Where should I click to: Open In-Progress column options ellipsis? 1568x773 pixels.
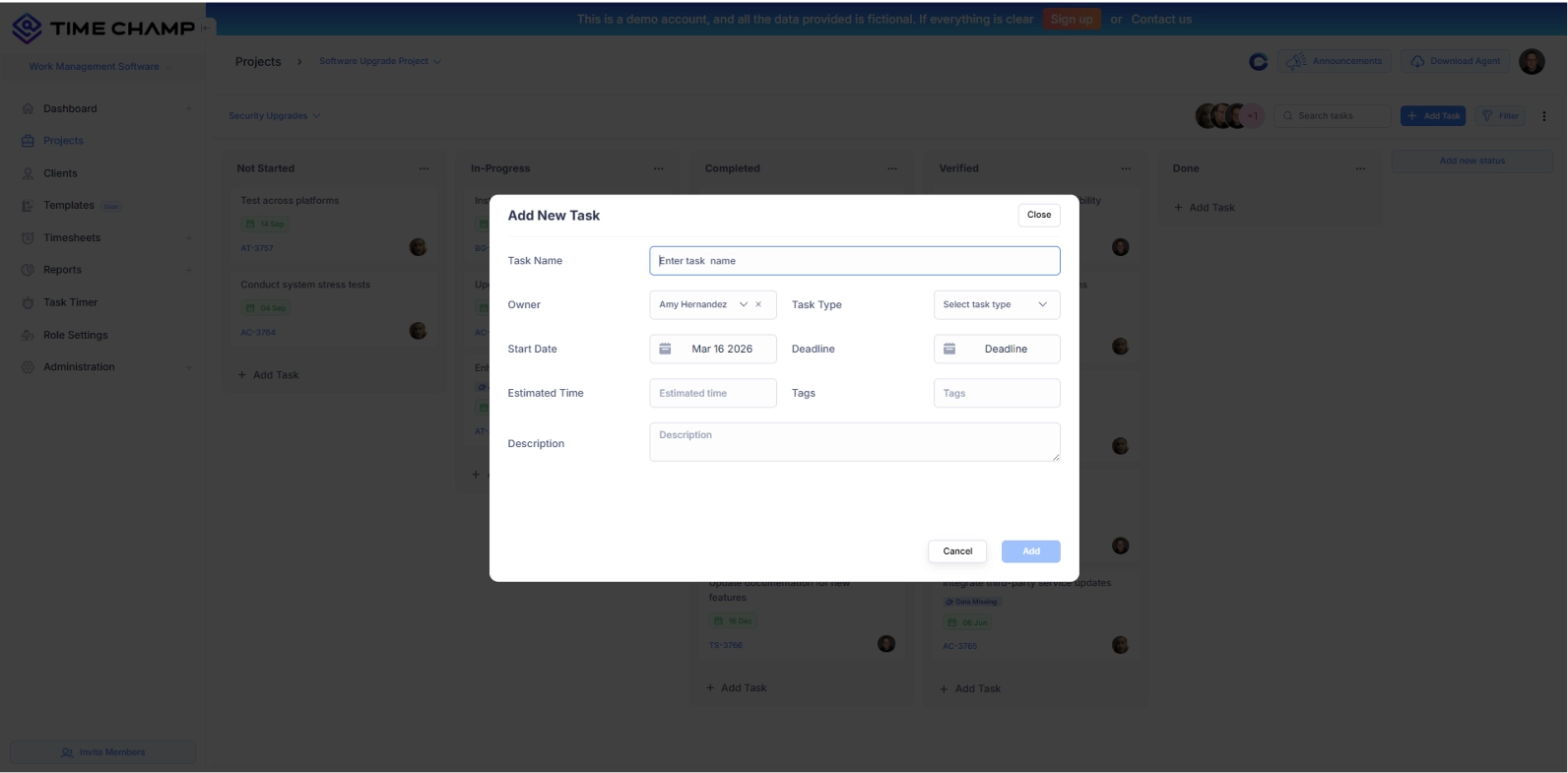658,168
